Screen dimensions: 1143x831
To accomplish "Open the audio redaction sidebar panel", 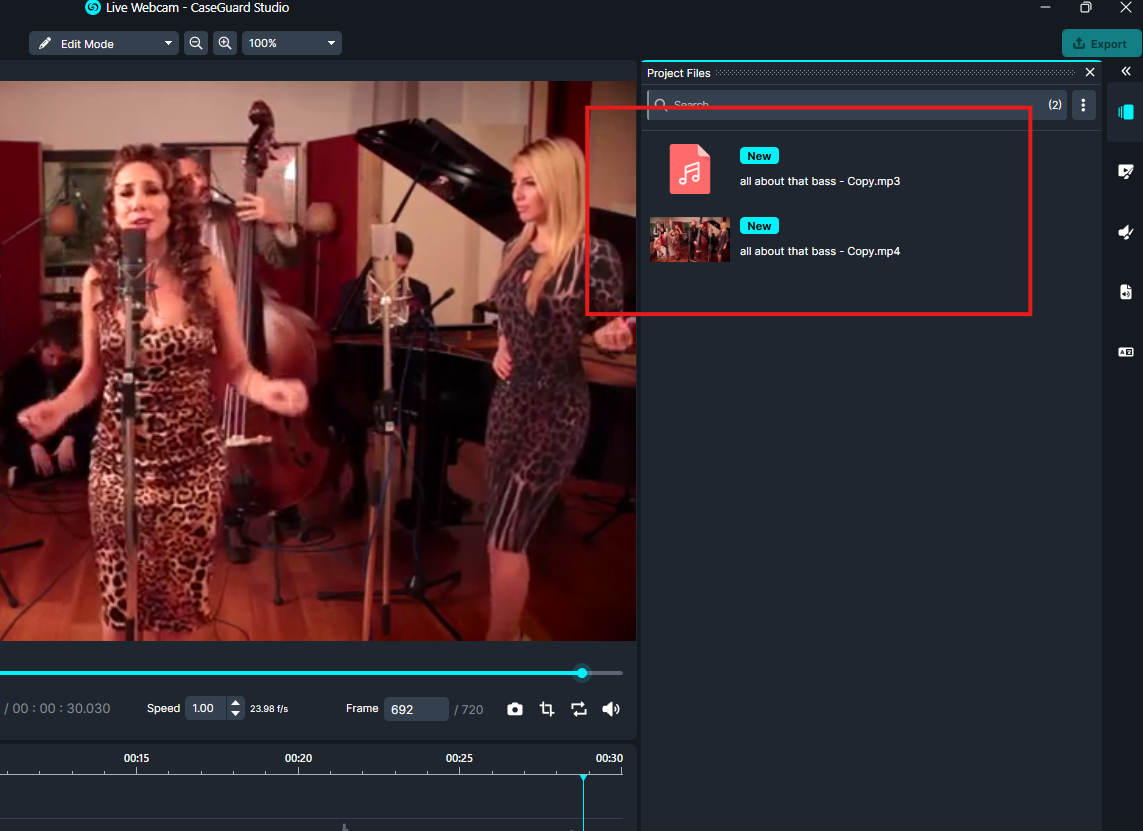I will [x=1125, y=232].
